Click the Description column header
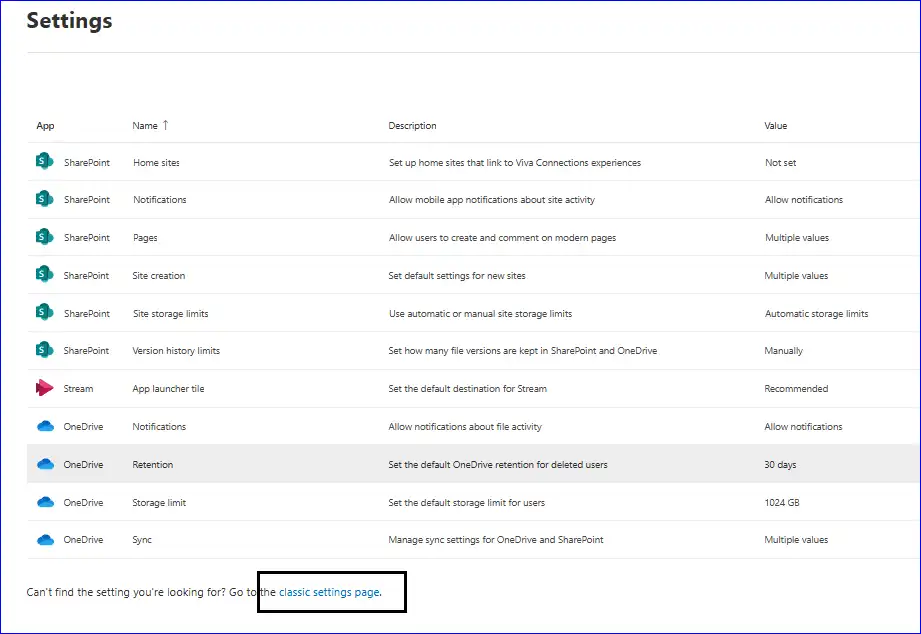 tap(412, 126)
